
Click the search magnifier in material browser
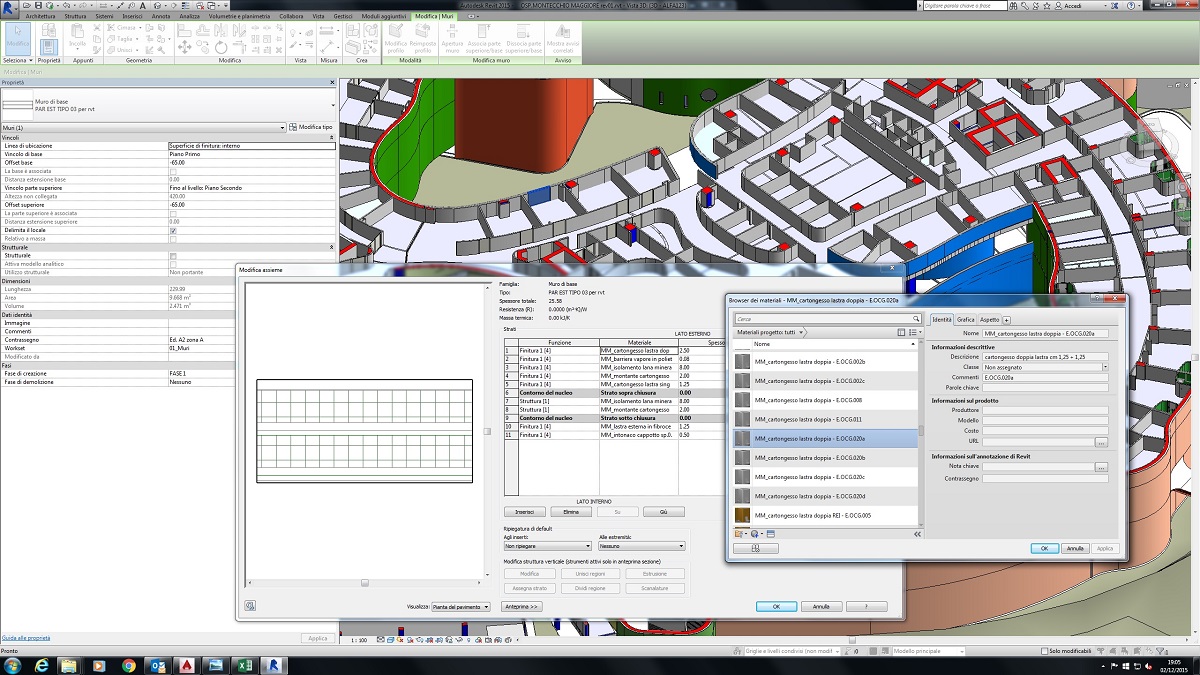click(915, 319)
